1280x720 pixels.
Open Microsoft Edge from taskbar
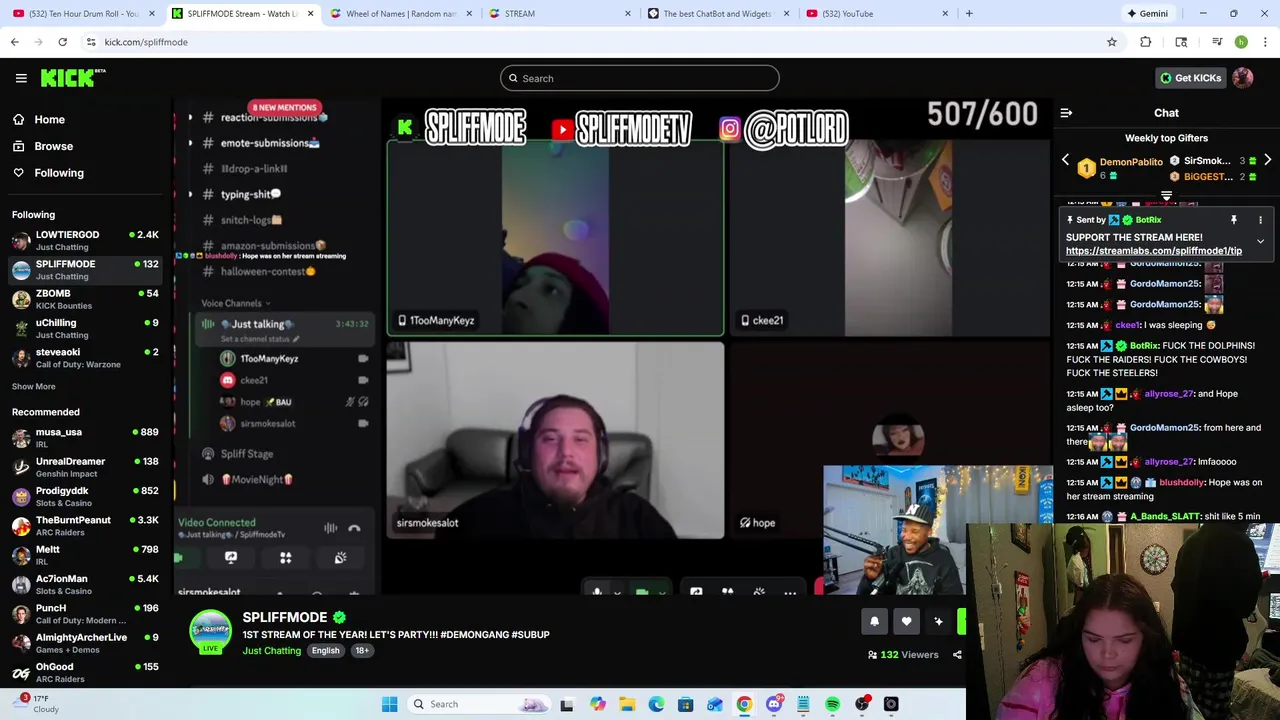click(x=656, y=704)
